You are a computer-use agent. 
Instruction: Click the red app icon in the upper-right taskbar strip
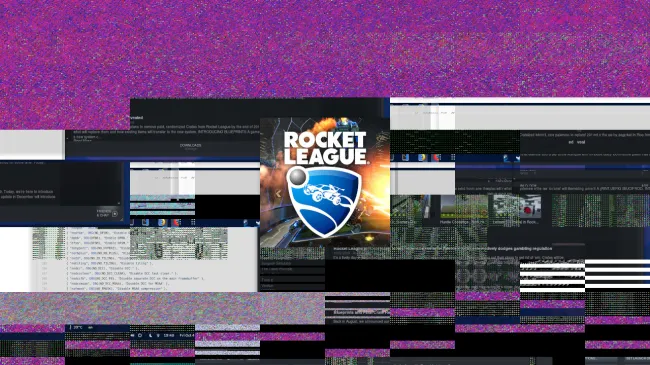point(437,158)
